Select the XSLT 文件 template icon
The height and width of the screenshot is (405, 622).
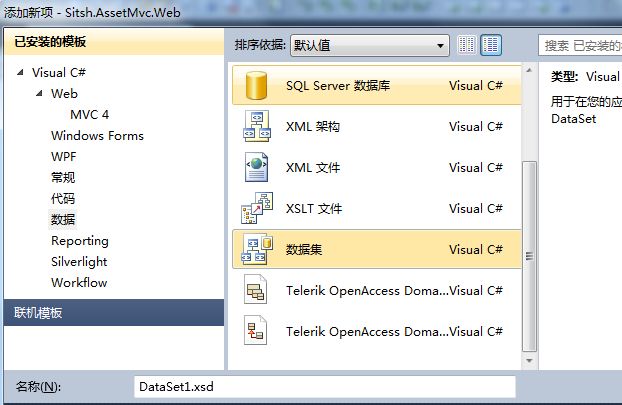coord(257,208)
